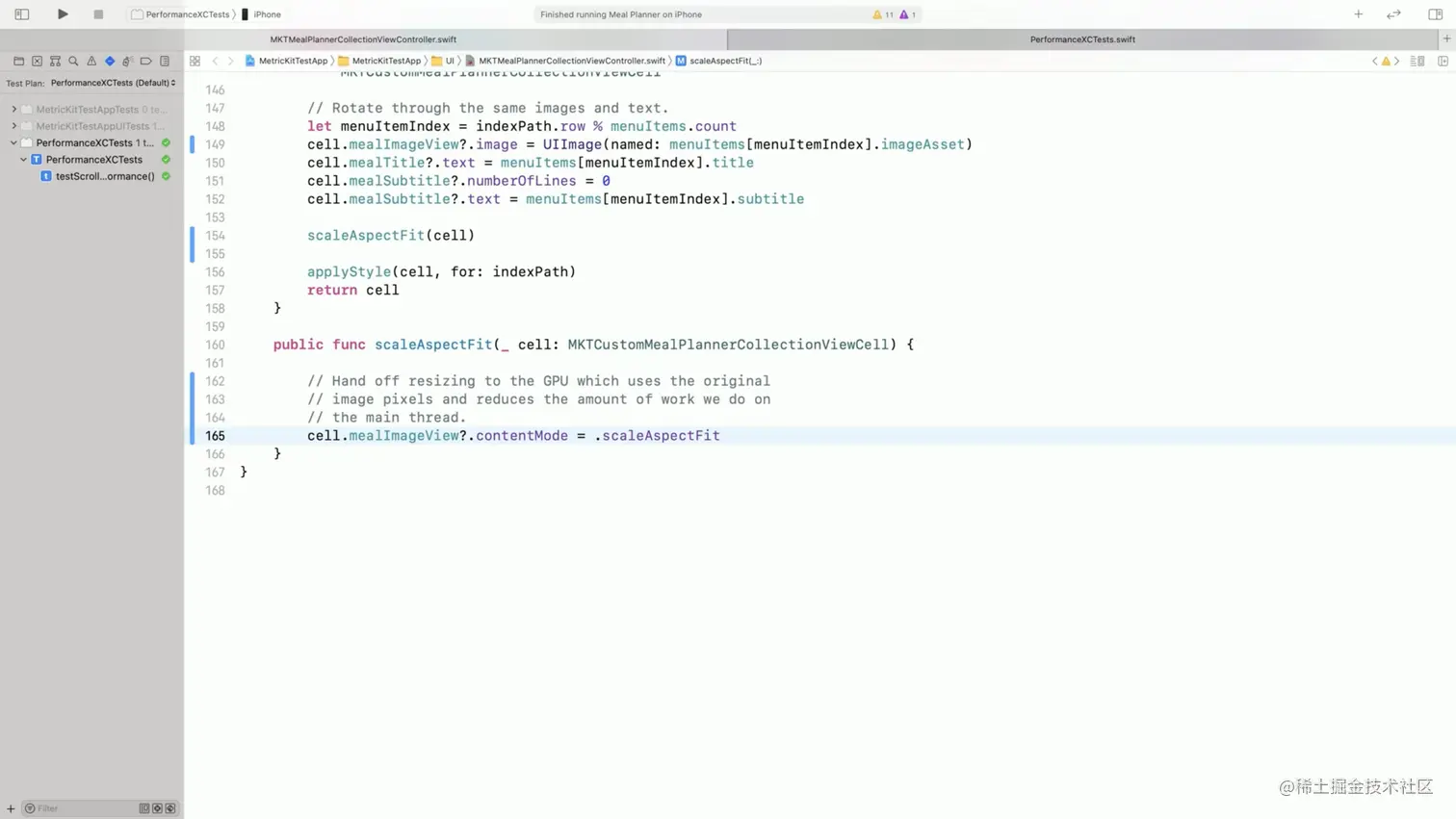Select the Test navigator
Viewport: 1456px width, 819px height.
pyautogui.click(x=110, y=61)
